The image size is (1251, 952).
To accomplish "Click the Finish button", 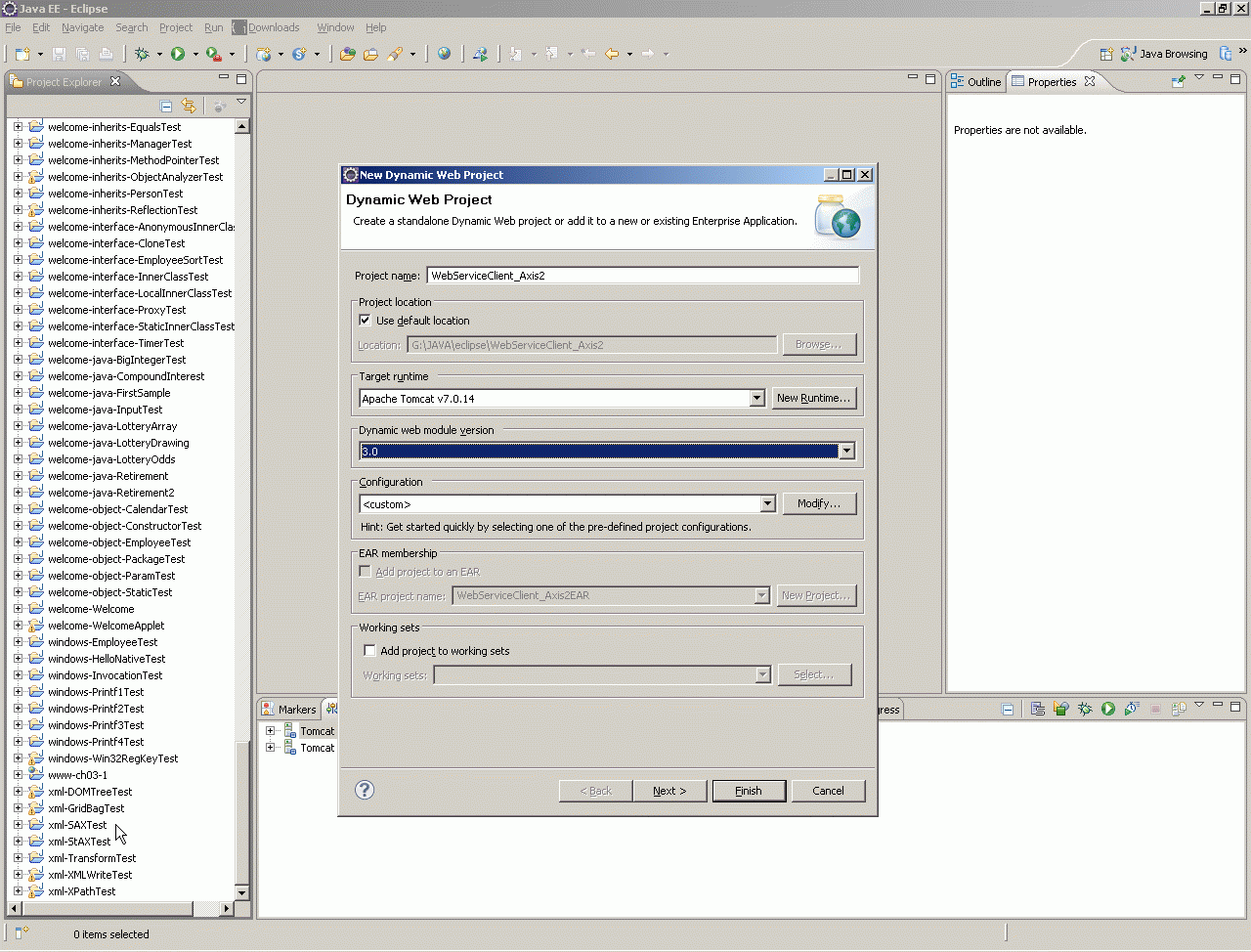I will 749,791.
